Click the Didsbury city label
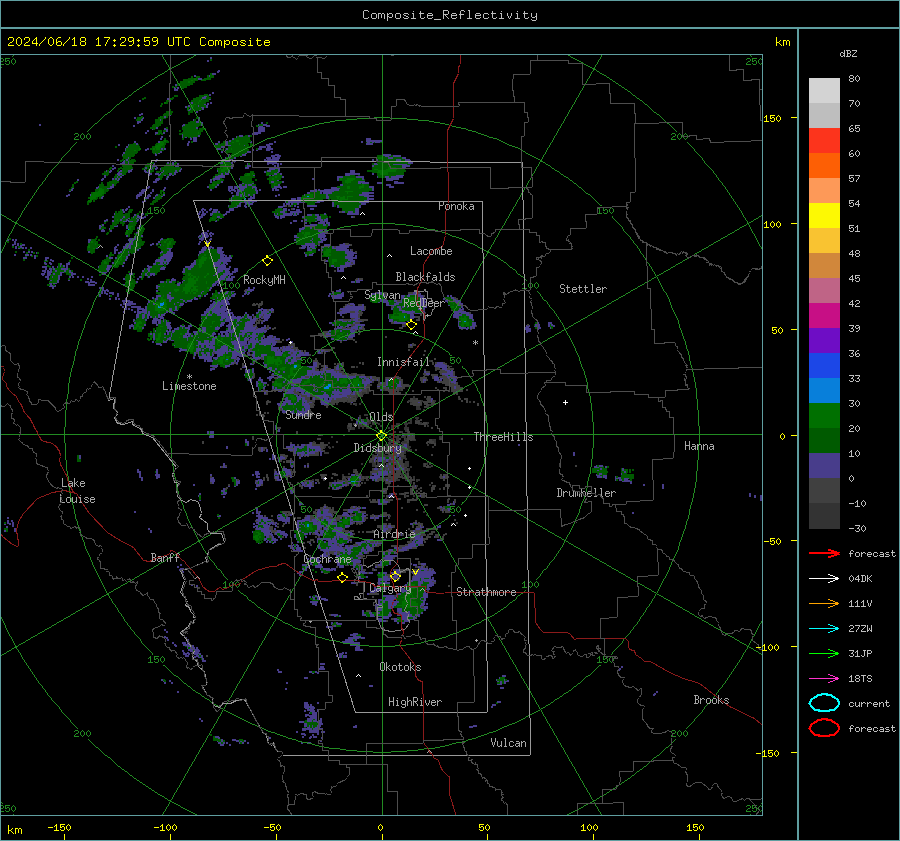Screen dimensions: 900x841 (x=377, y=448)
